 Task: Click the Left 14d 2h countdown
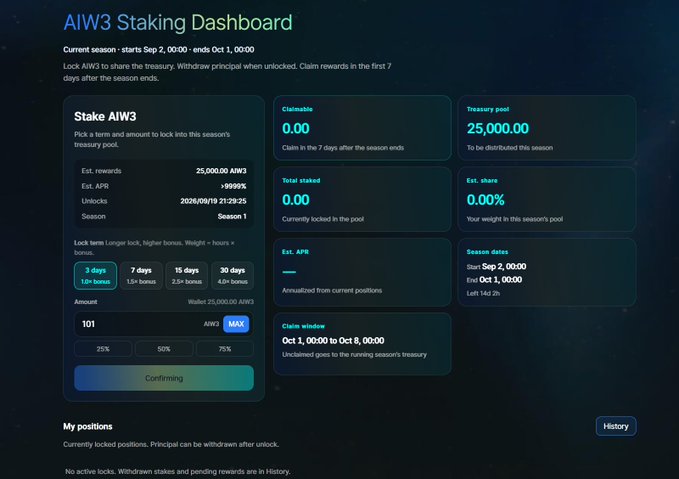(483, 293)
